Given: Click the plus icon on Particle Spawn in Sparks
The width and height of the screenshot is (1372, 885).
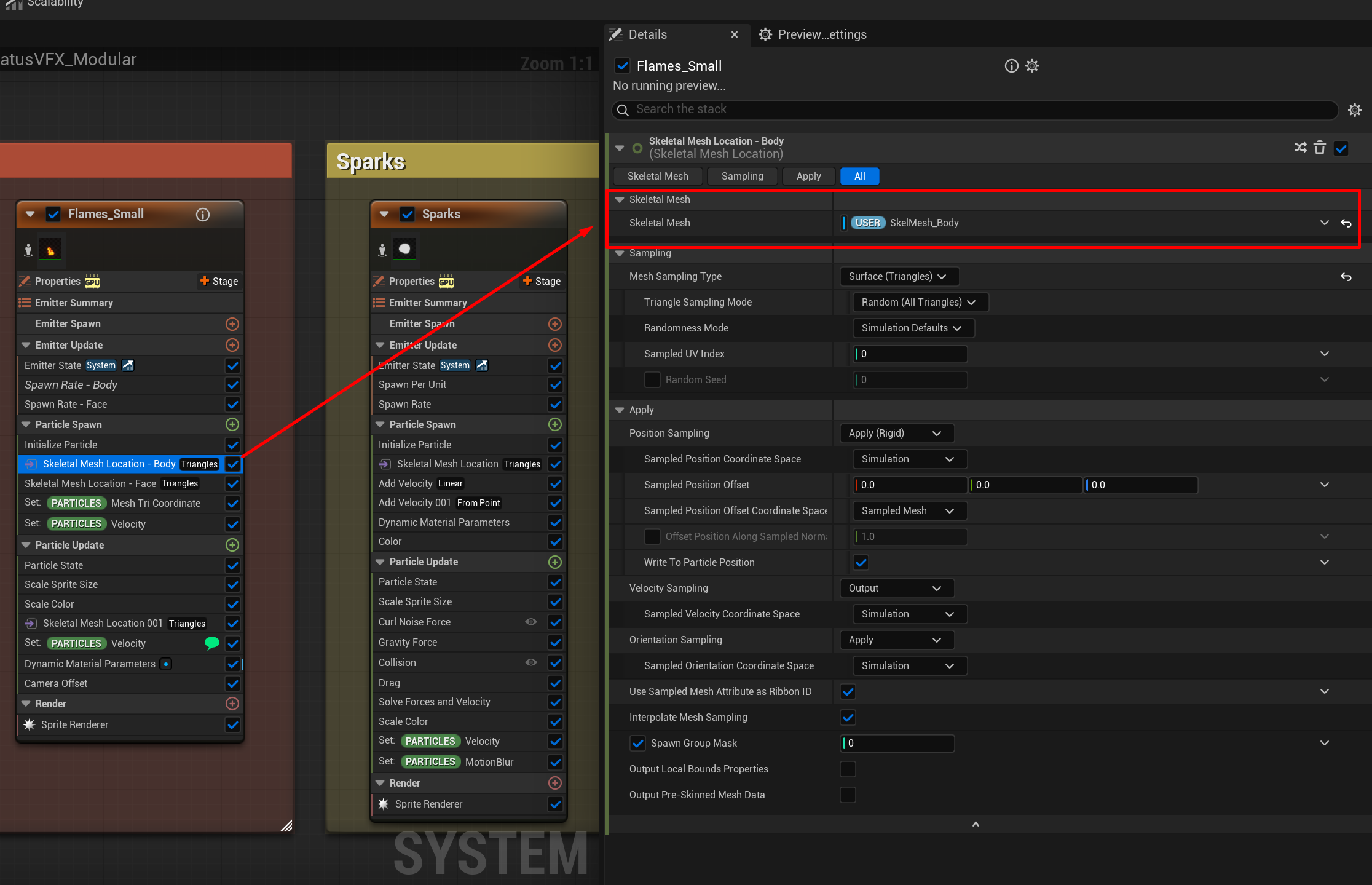Looking at the screenshot, I should 554,424.
